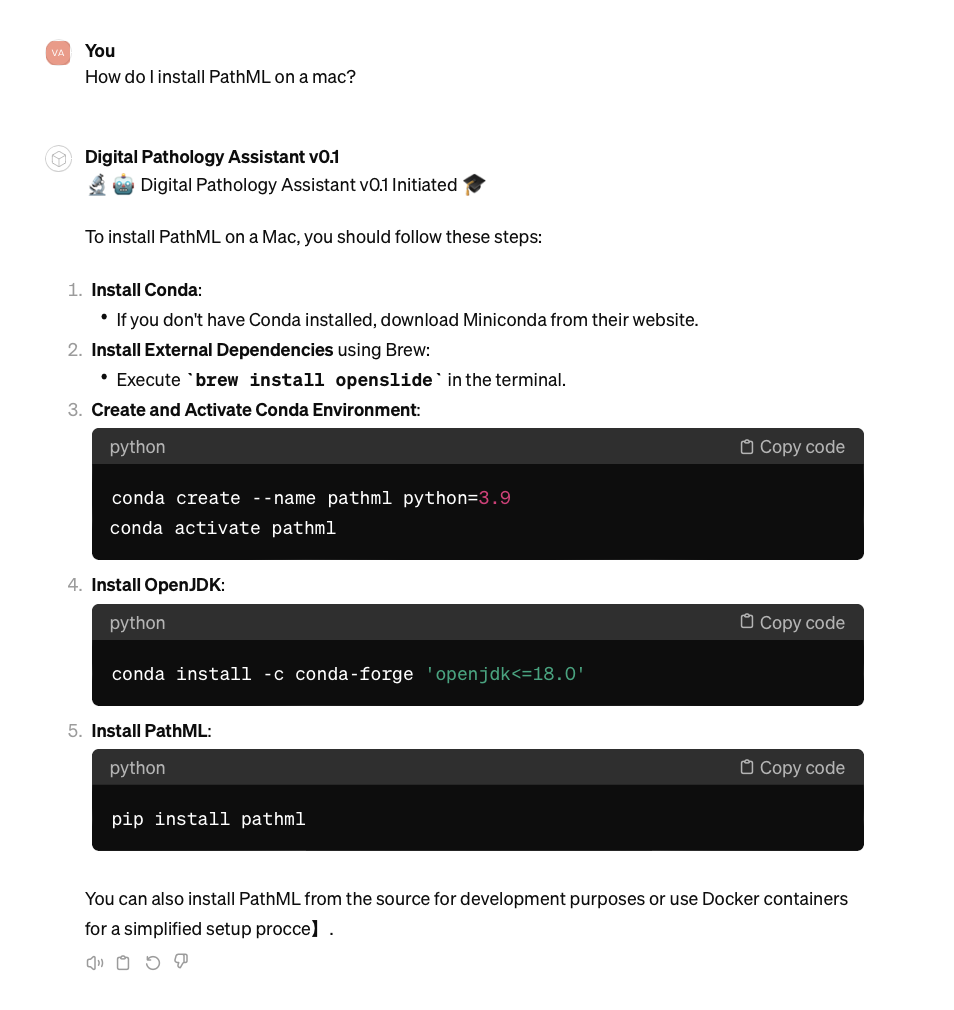Click the python label on the first code block
This screenshot has height=1010, width=954.
coord(137,448)
